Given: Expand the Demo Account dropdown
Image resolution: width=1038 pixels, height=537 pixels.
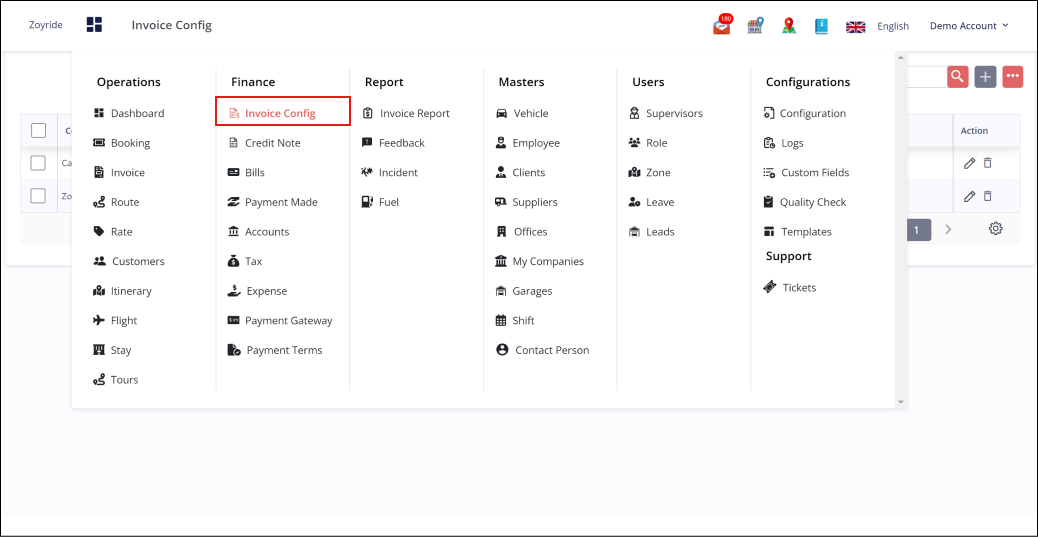Looking at the screenshot, I should click(x=968, y=26).
